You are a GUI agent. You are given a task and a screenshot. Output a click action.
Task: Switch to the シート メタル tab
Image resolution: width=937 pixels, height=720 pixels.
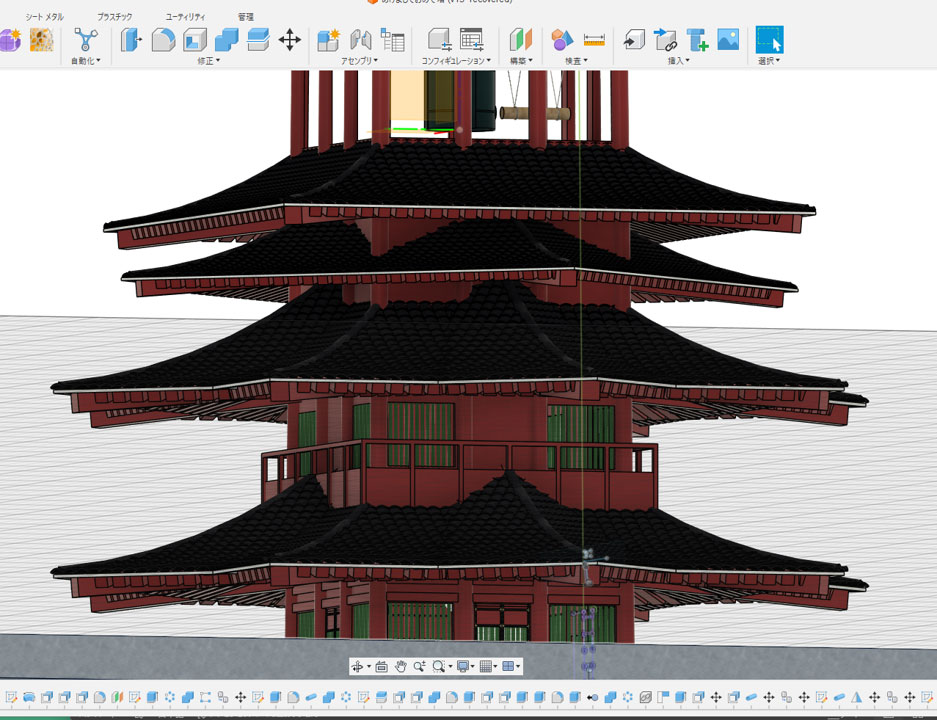tap(44, 17)
